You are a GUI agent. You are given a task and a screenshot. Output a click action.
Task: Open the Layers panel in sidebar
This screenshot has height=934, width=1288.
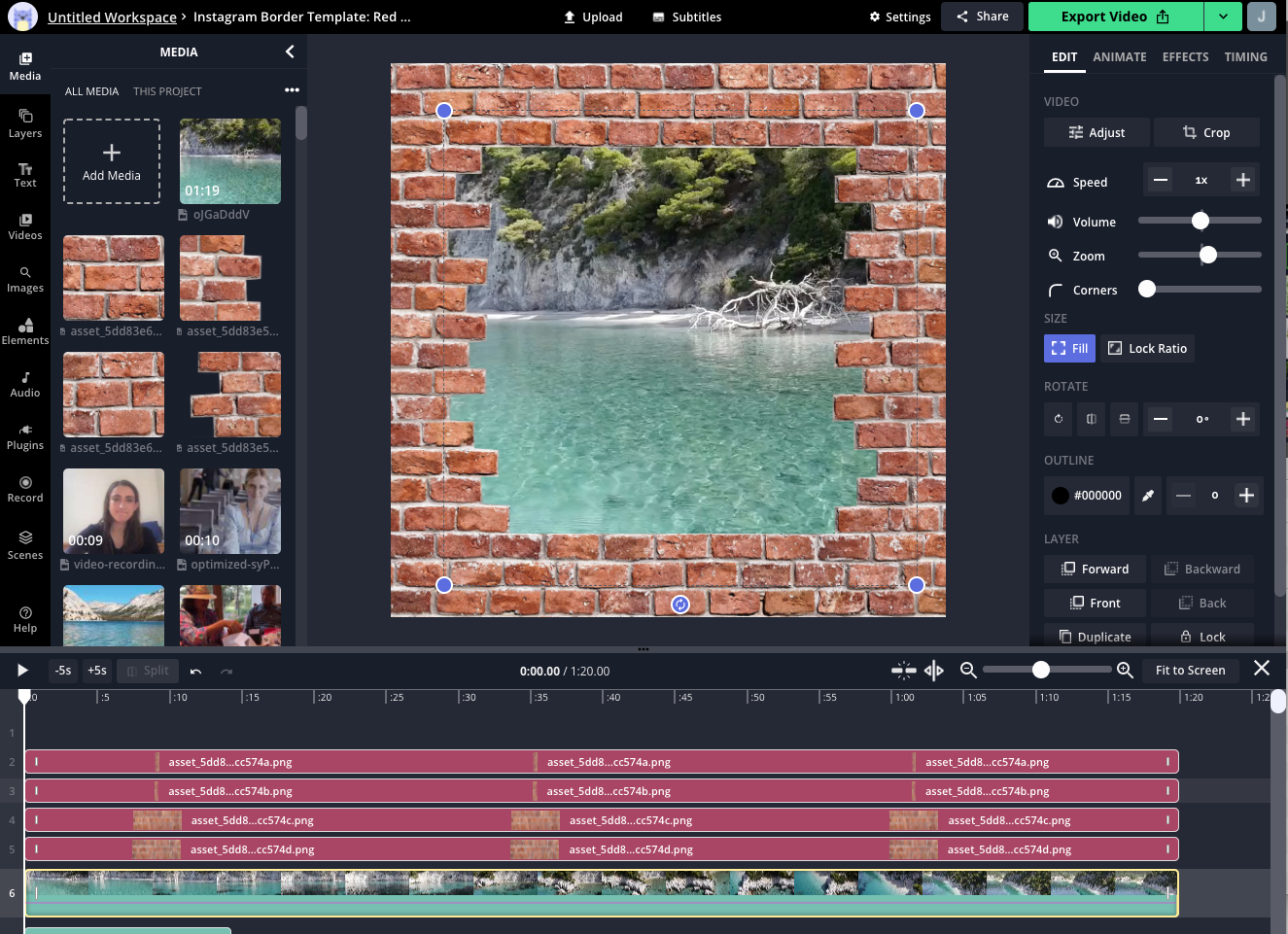coord(25,123)
